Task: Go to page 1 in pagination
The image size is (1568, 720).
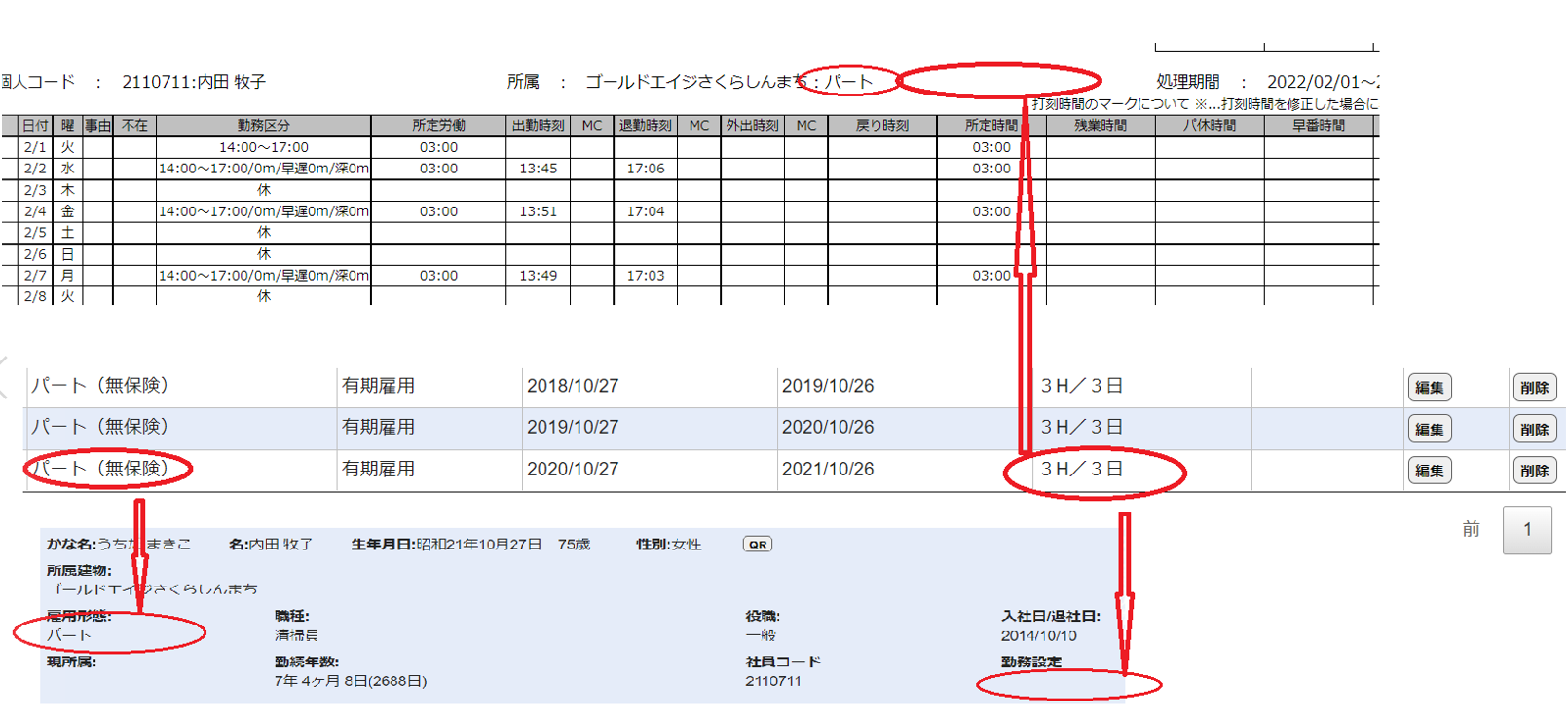Action: click(1526, 530)
